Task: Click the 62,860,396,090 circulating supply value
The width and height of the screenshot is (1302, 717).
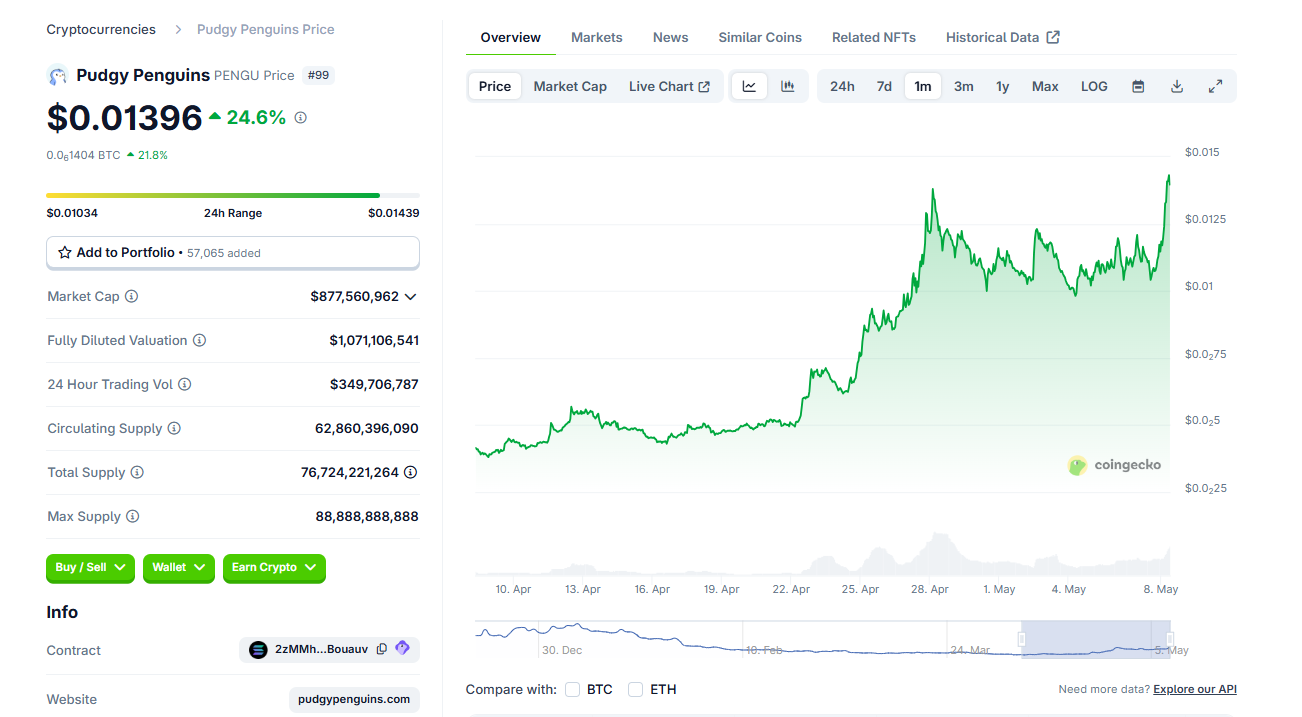Action: click(367, 428)
